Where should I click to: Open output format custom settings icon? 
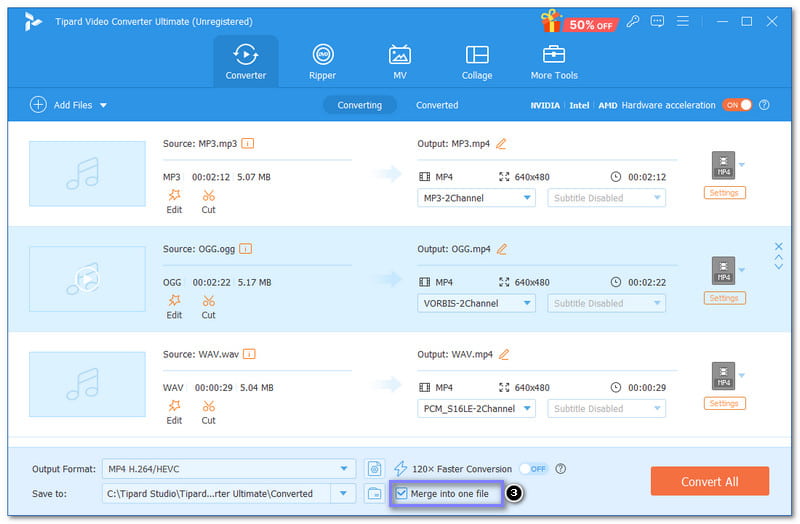[x=374, y=468]
